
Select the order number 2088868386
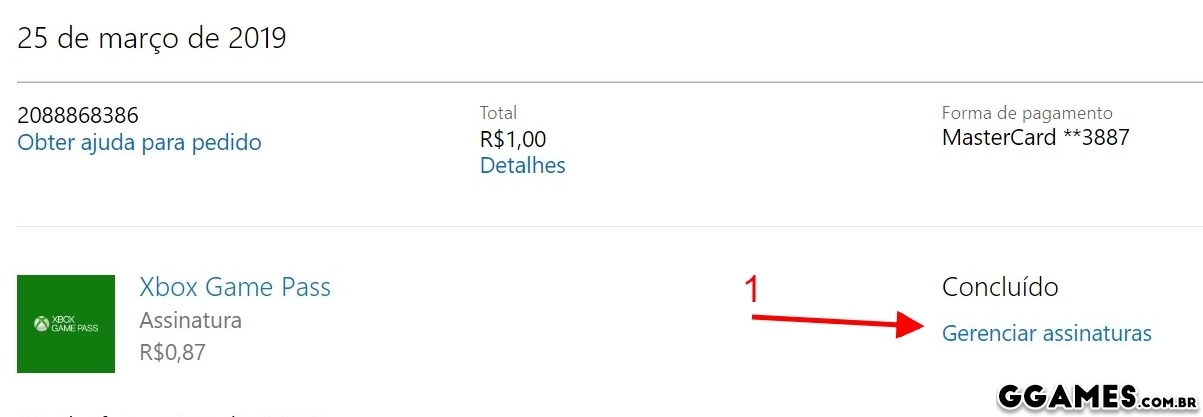click(78, 115)
